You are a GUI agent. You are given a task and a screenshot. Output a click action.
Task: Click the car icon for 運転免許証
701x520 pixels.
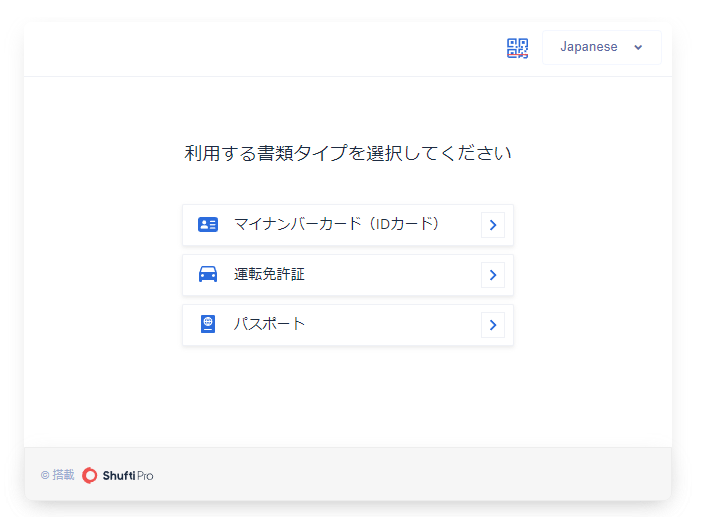tap(208, 274)
